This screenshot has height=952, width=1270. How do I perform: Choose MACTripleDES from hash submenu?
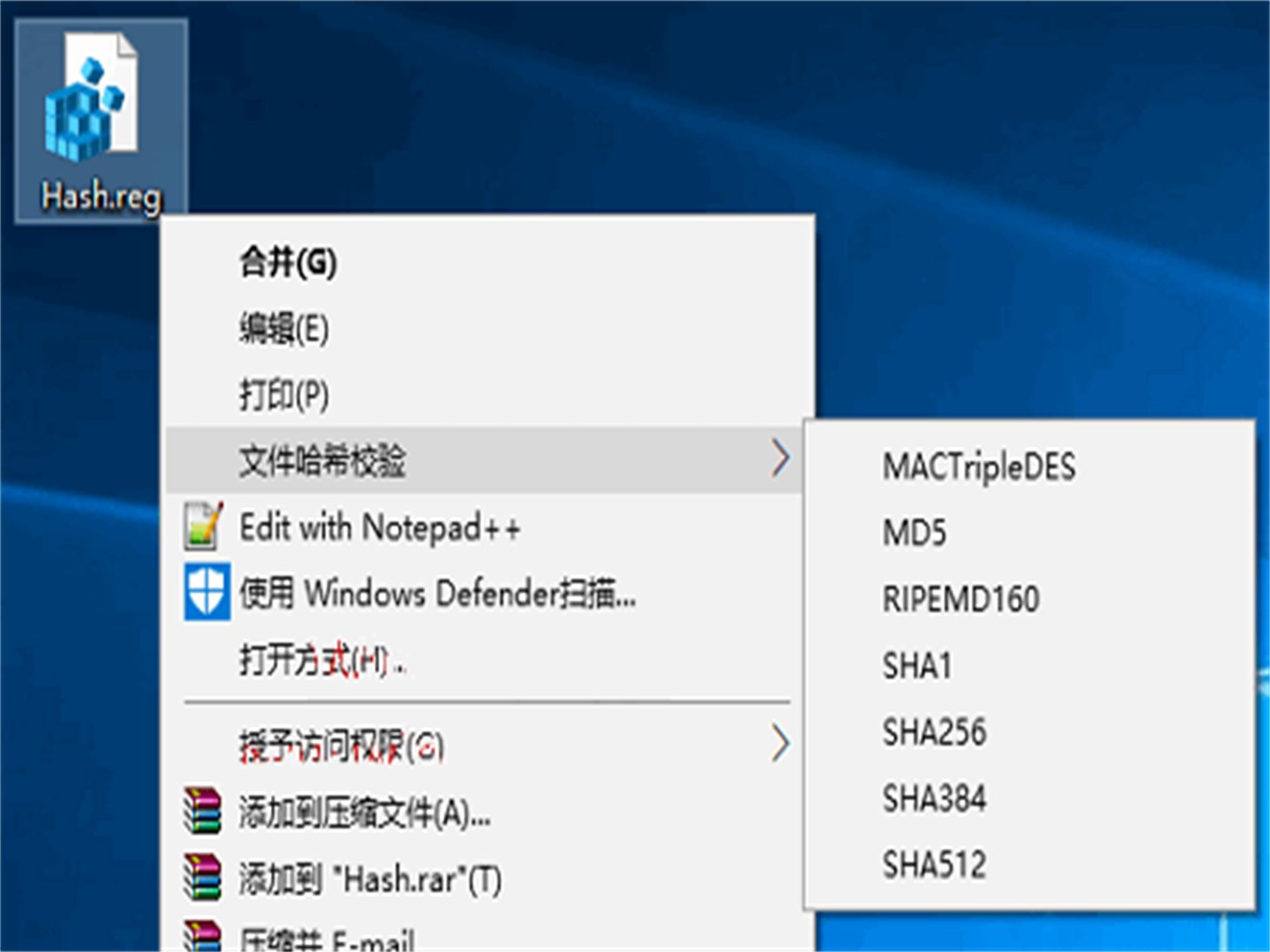point(979,466)
